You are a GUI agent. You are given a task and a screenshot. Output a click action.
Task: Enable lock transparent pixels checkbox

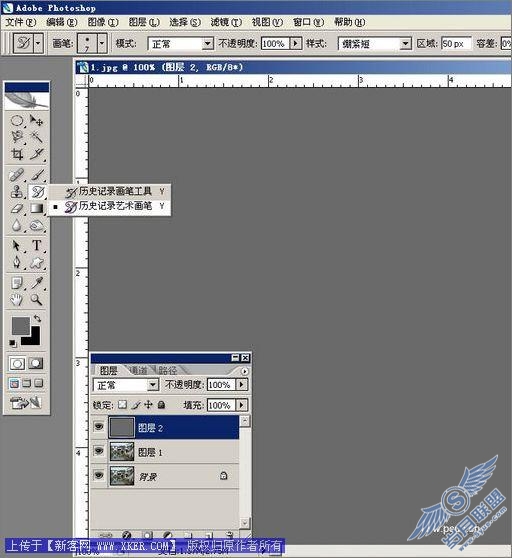tap(122, 405)
